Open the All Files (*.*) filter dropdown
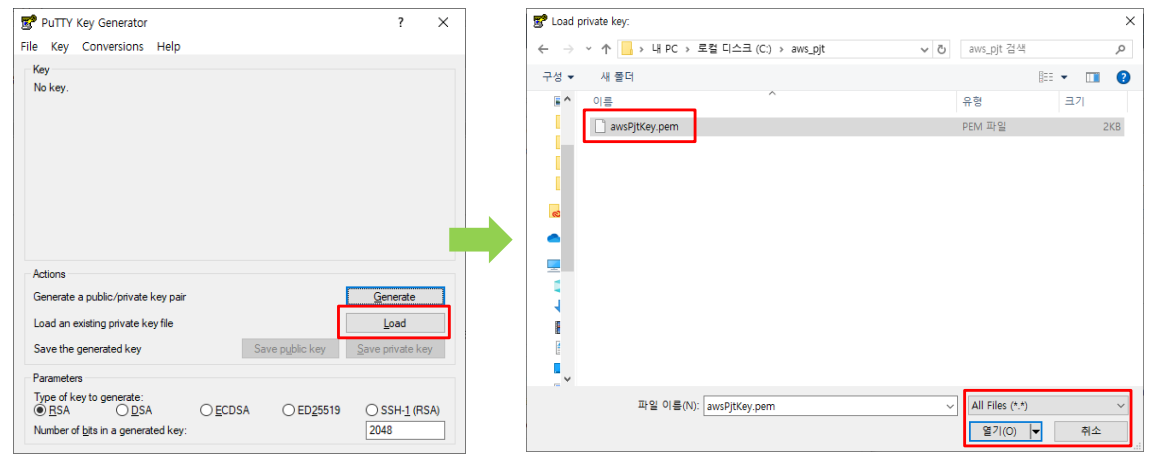This screenshot has height=468, width=1157. (x=1048, y=405)
